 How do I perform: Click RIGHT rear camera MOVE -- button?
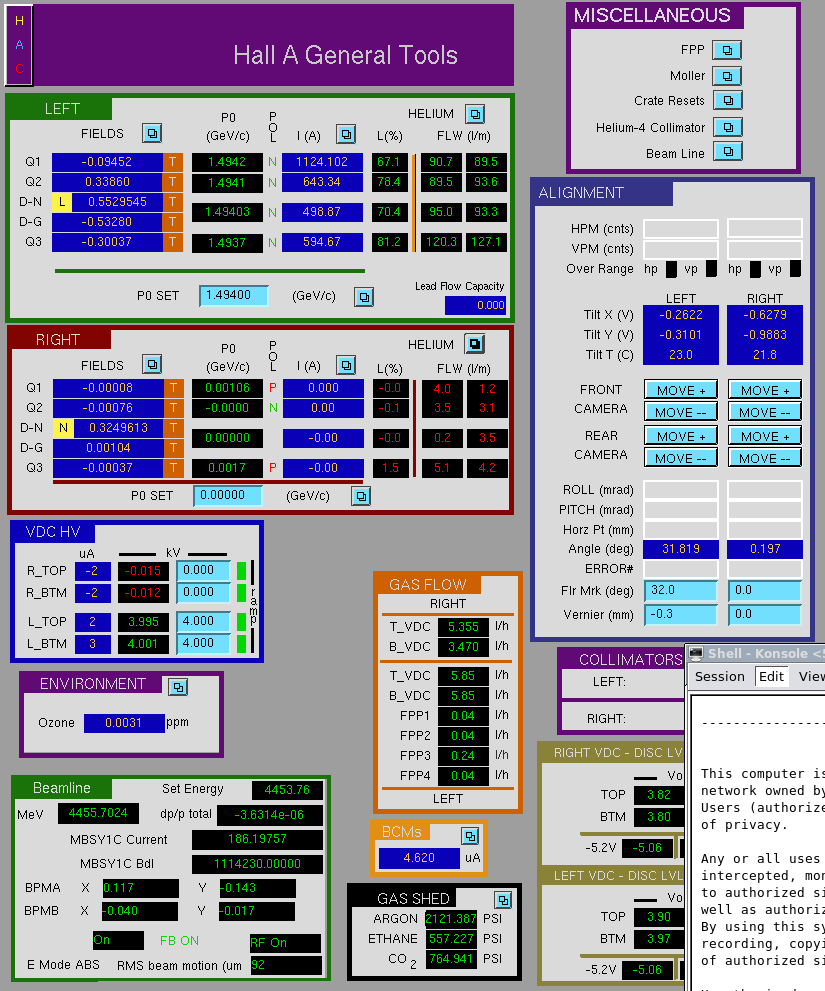coord(765,458)
